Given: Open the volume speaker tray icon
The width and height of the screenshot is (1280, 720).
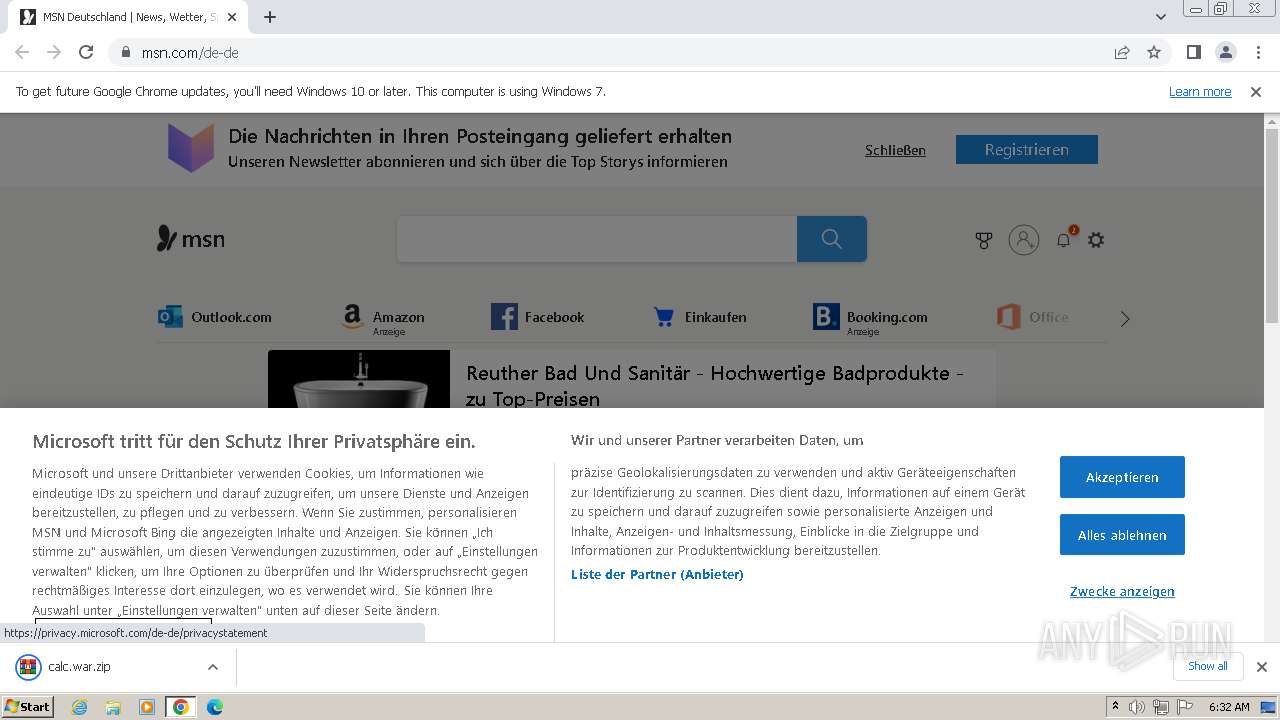Looking at the screenshot, I should coord(1137,707).
